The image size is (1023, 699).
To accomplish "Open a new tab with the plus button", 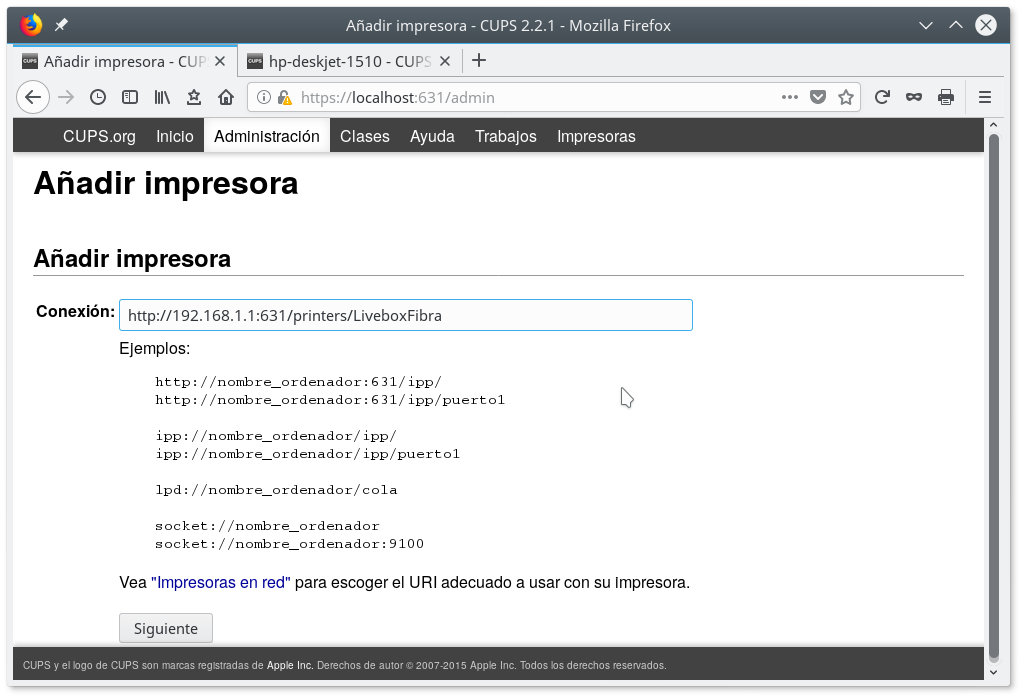I will (479, 60).
